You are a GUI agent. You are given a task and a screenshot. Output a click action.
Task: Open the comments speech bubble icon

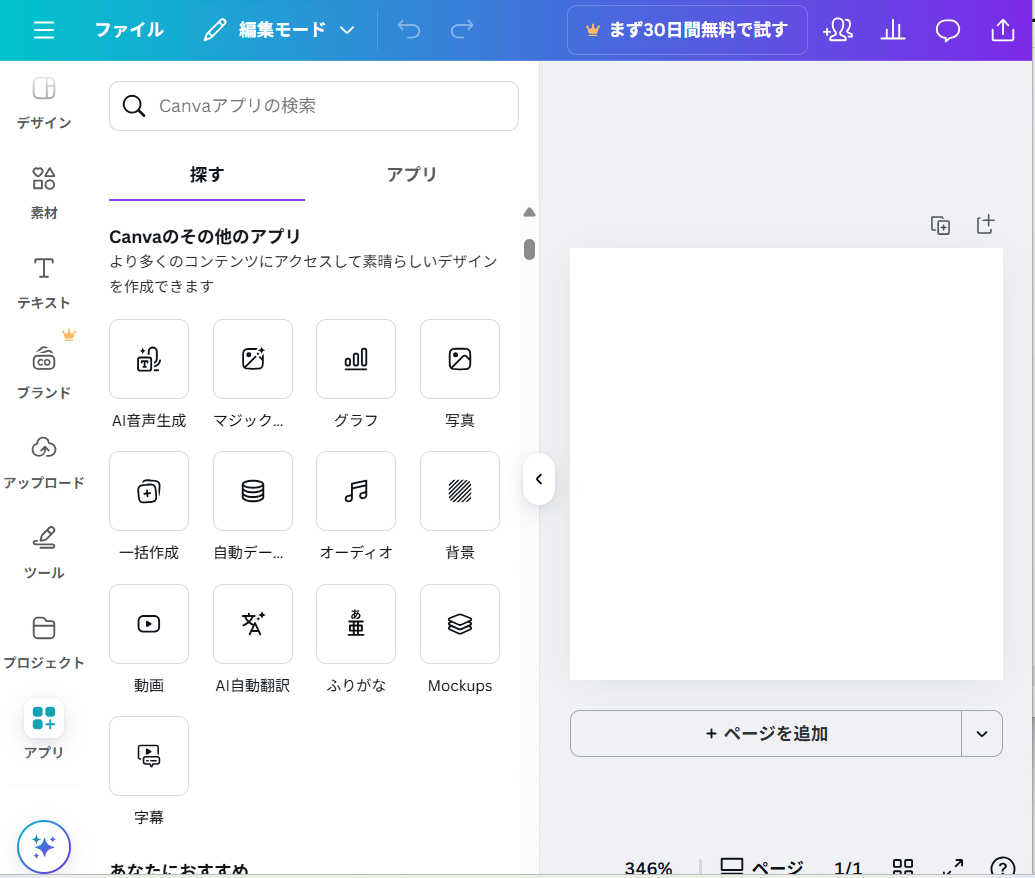[x=947, y=30]
